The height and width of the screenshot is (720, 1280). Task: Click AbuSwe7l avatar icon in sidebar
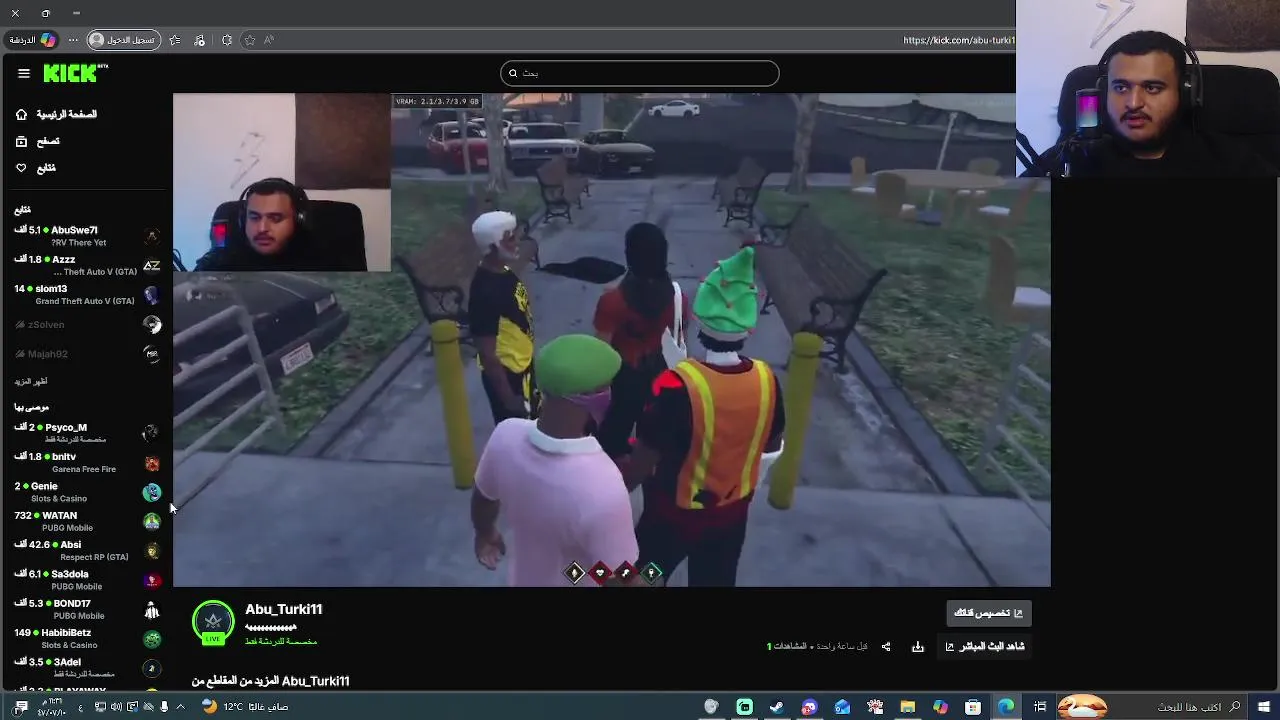click(152, 237)
